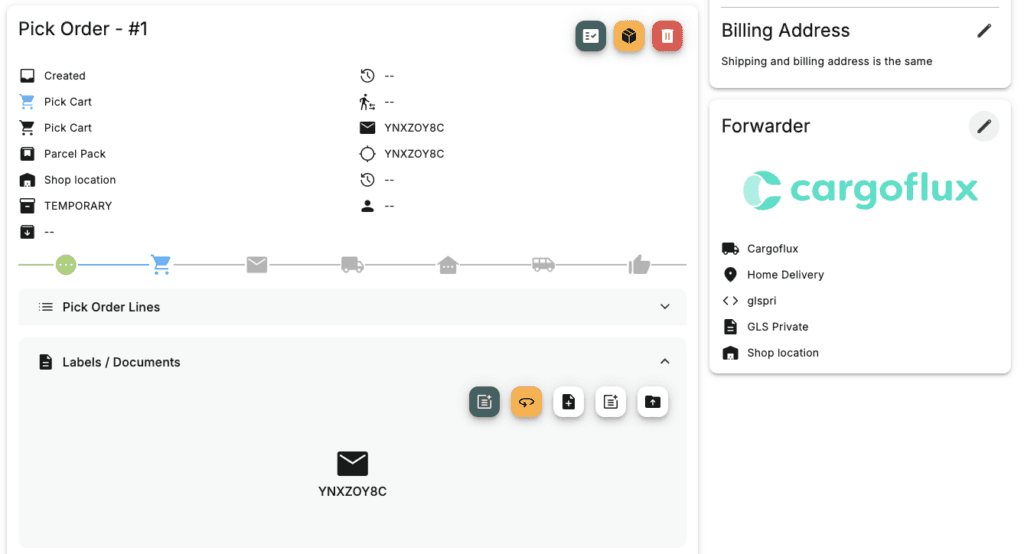This screenshot has width=1024, height=554.
Task: Open the YNXZOY8C envelope label document
Action: [352, 464]
